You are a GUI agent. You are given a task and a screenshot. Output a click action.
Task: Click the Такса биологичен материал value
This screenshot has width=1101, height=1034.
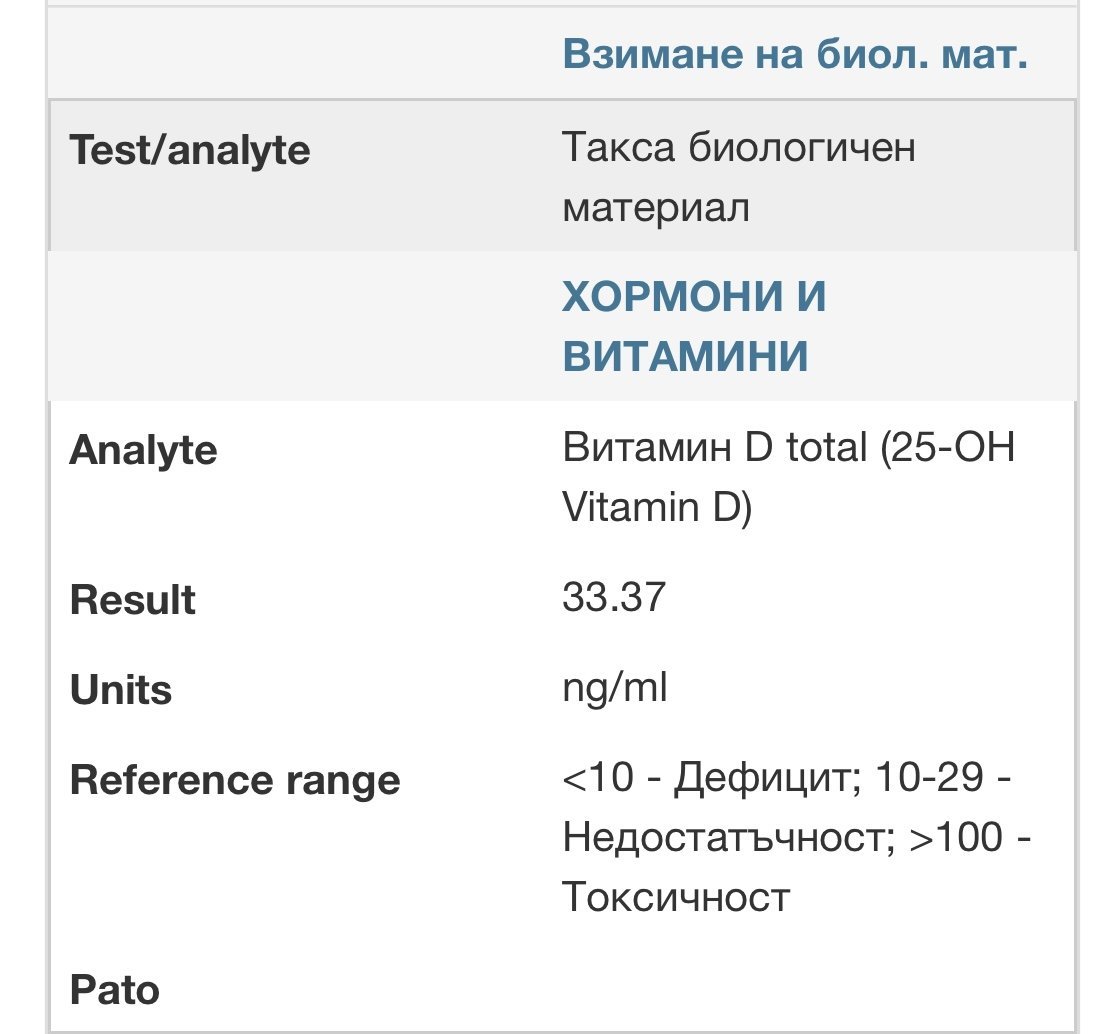738,178
